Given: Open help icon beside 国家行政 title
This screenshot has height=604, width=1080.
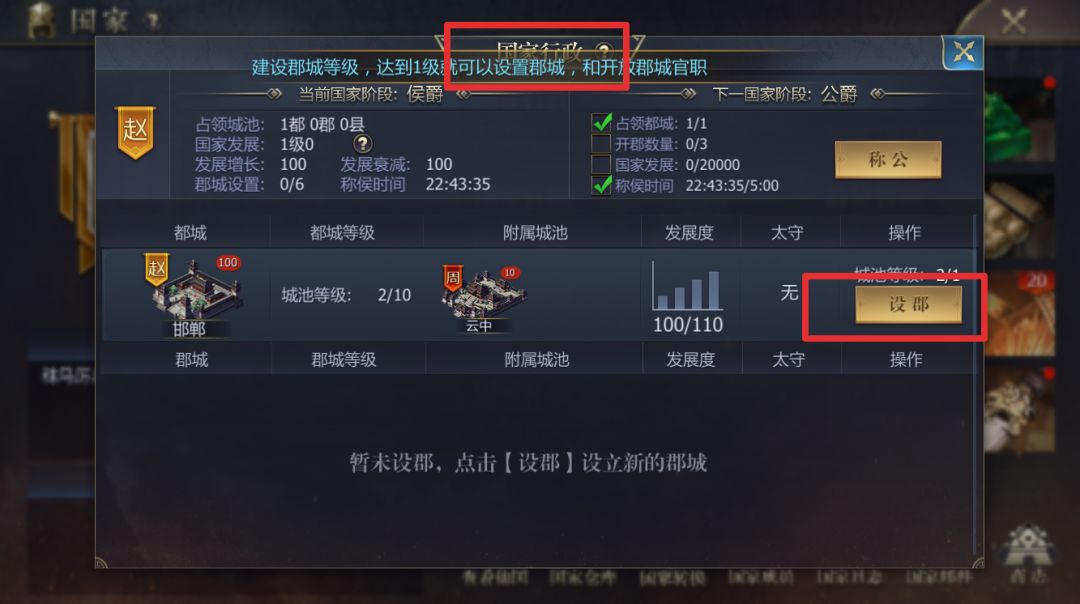Looking at the screenshot, I should point(604,50).
